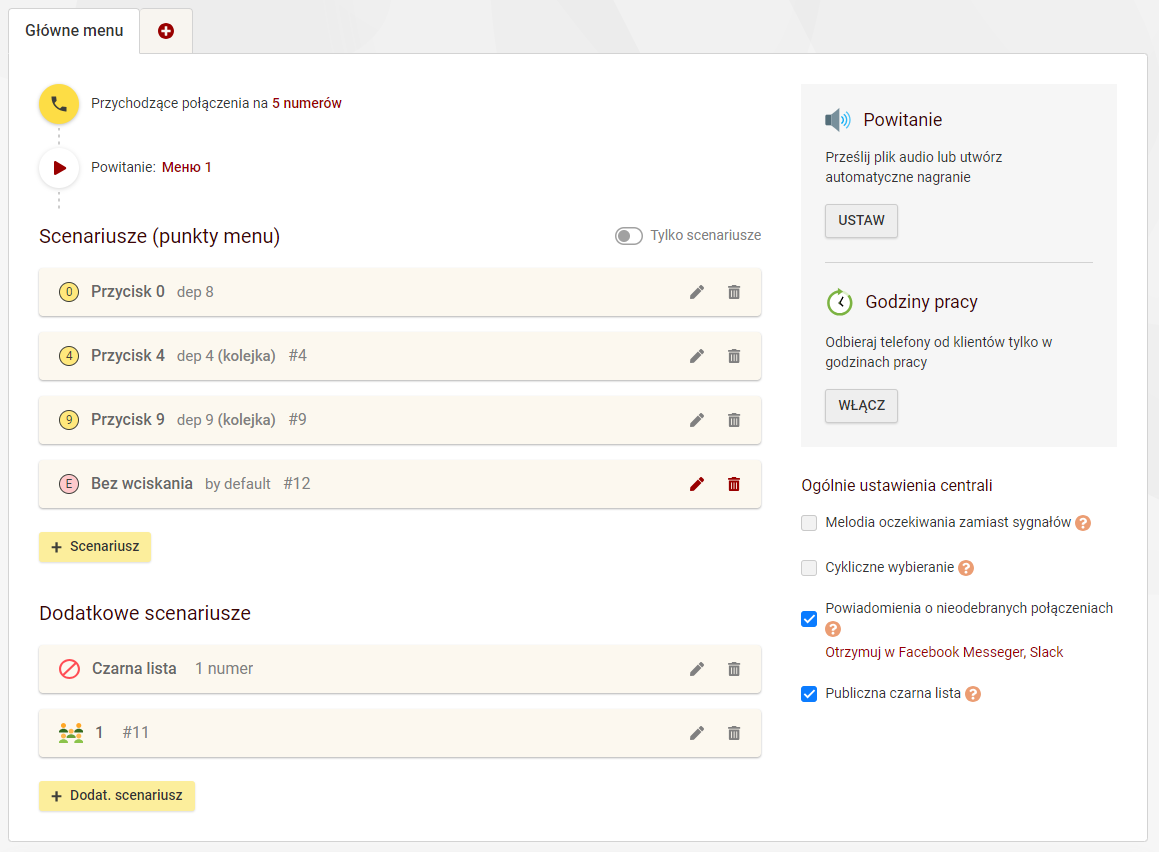Select the Czarna lista row
Image resolution: width=1159 pixels, height=852 pixels.
tap(400, 669)
